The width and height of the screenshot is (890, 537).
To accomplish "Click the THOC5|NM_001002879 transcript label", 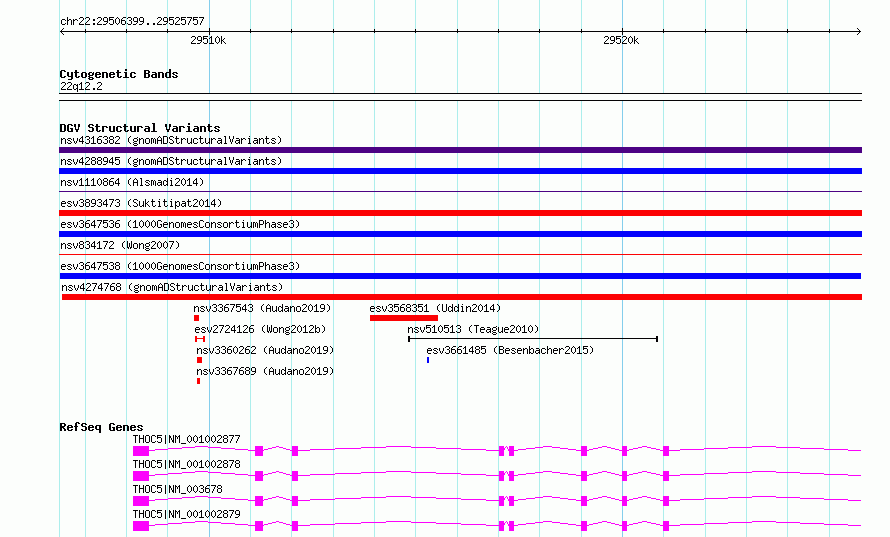I will tap(187, 514).
